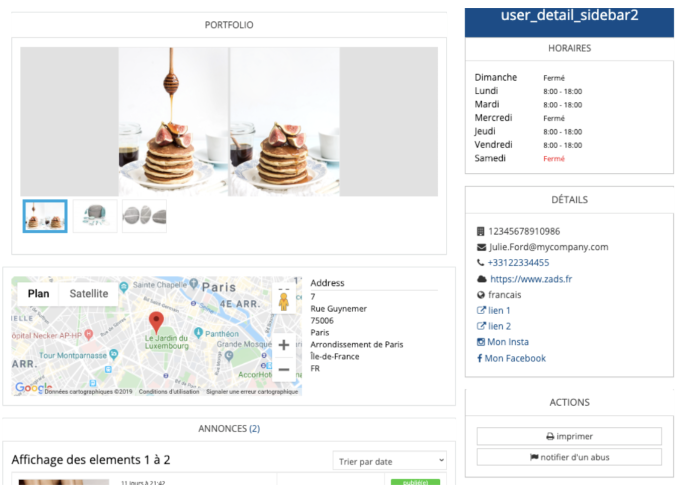Image resolution: width=700 pixels, height=498 pixels.
Task: Click the building icon beside 12345678910986
Action: [x=480, y=231]
